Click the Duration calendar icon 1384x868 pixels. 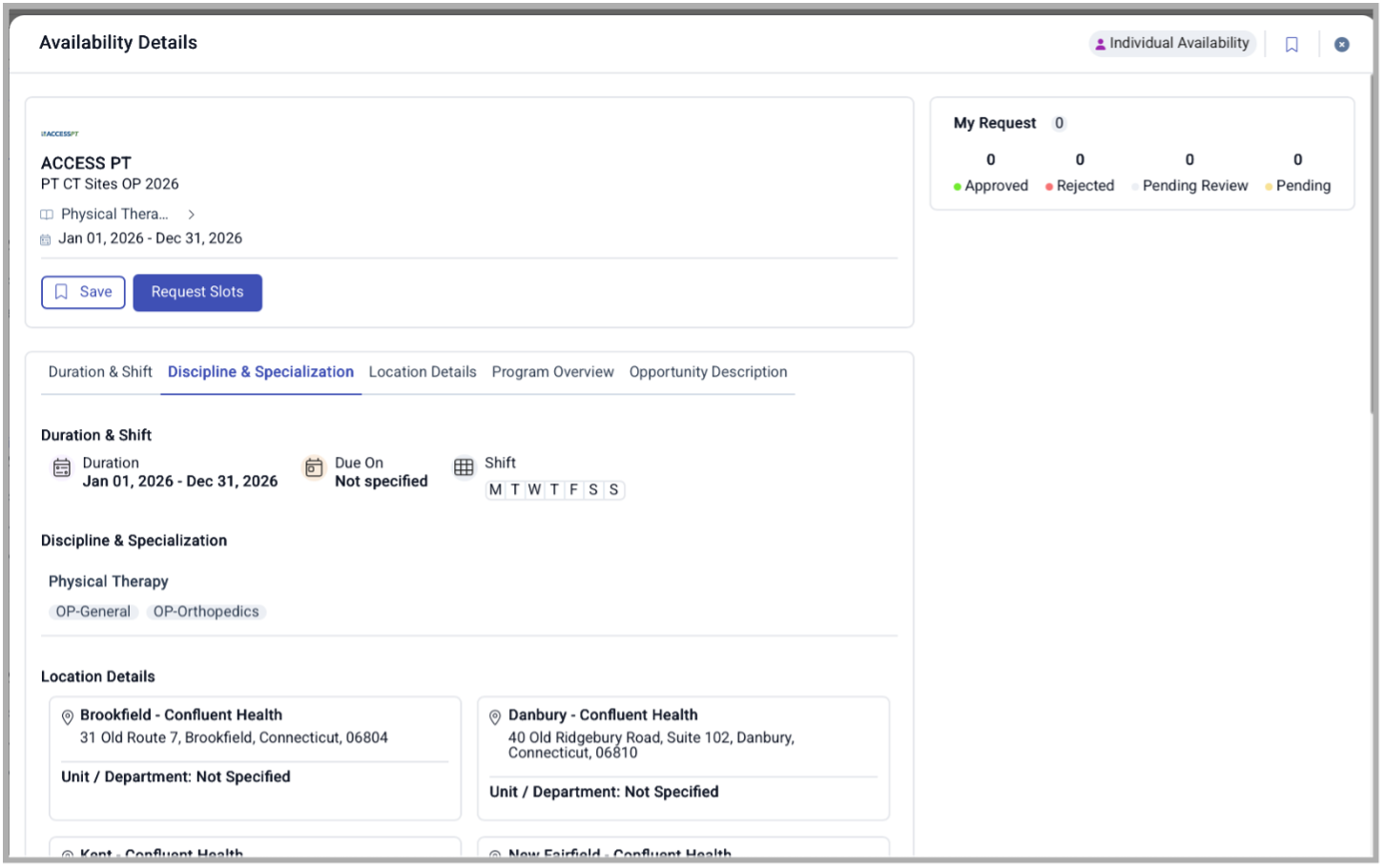(61, 467)
